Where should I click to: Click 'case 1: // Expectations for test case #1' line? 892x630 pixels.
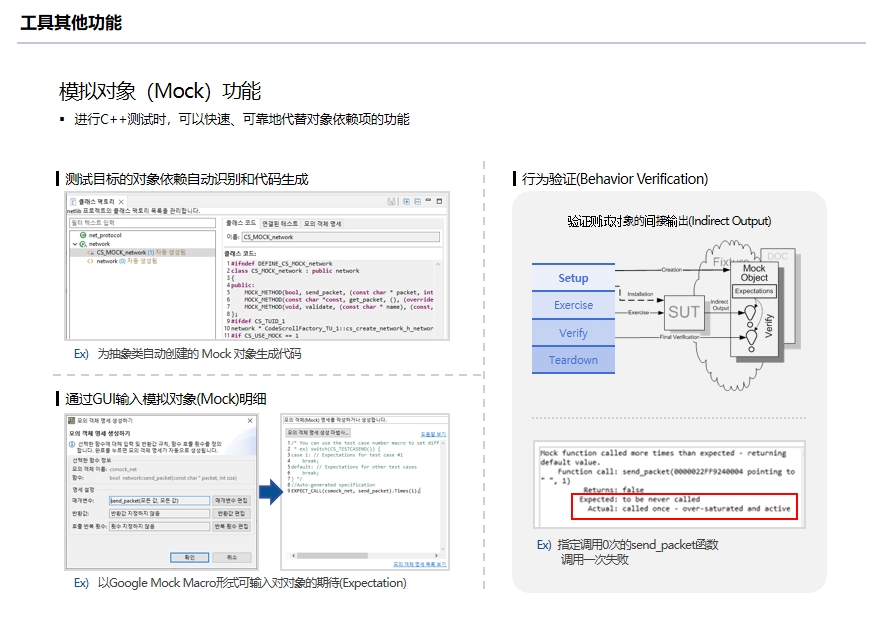[345, 455]
